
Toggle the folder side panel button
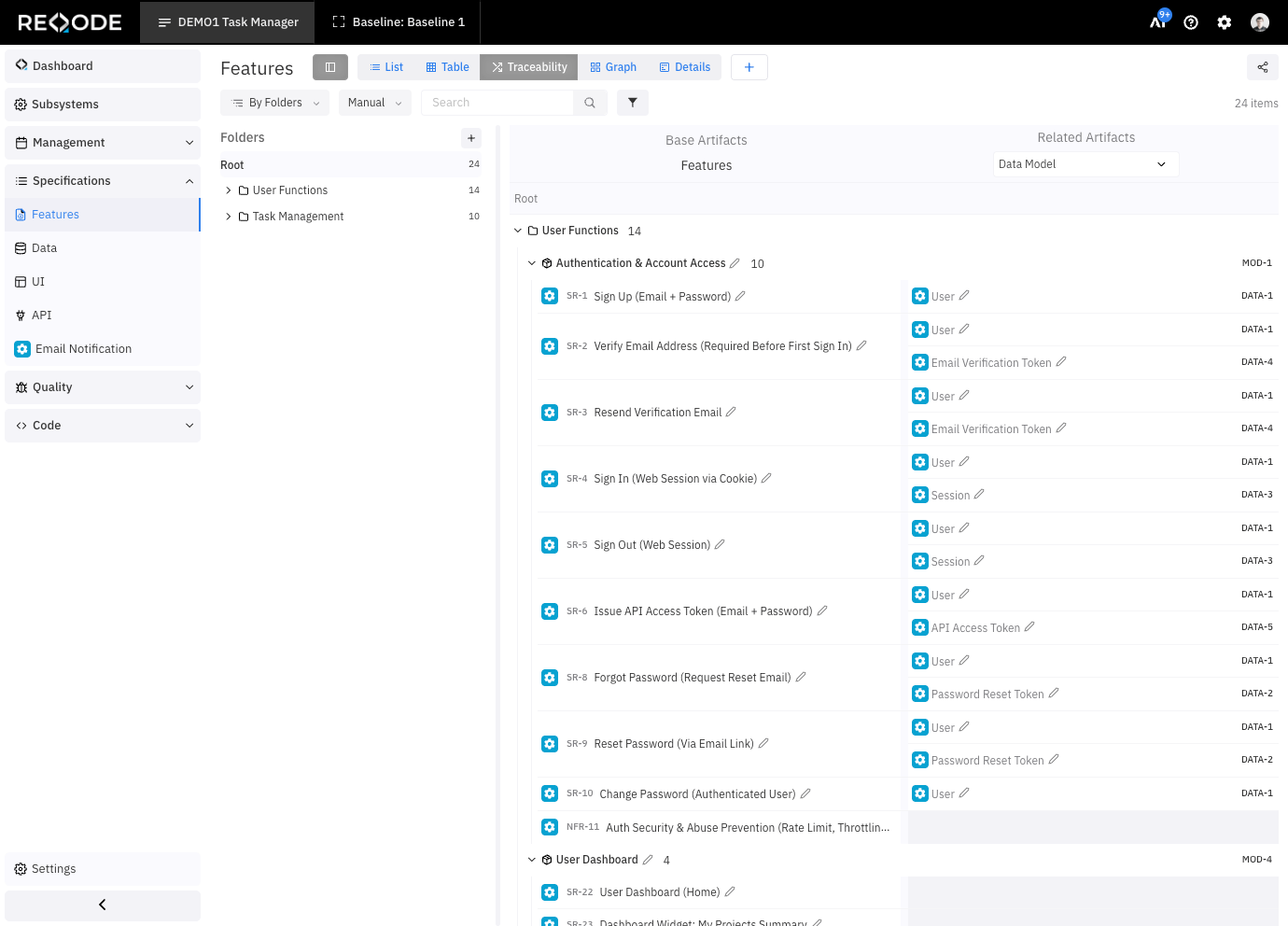[330, 67]
